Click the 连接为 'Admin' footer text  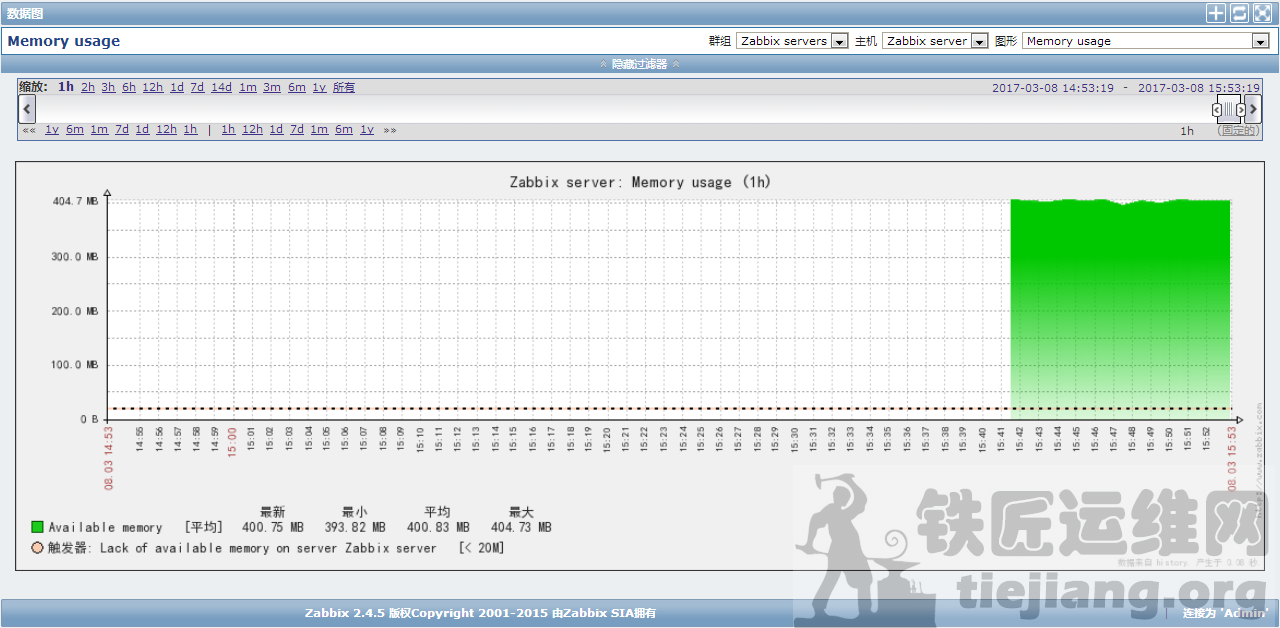(x=1225, y=613)
